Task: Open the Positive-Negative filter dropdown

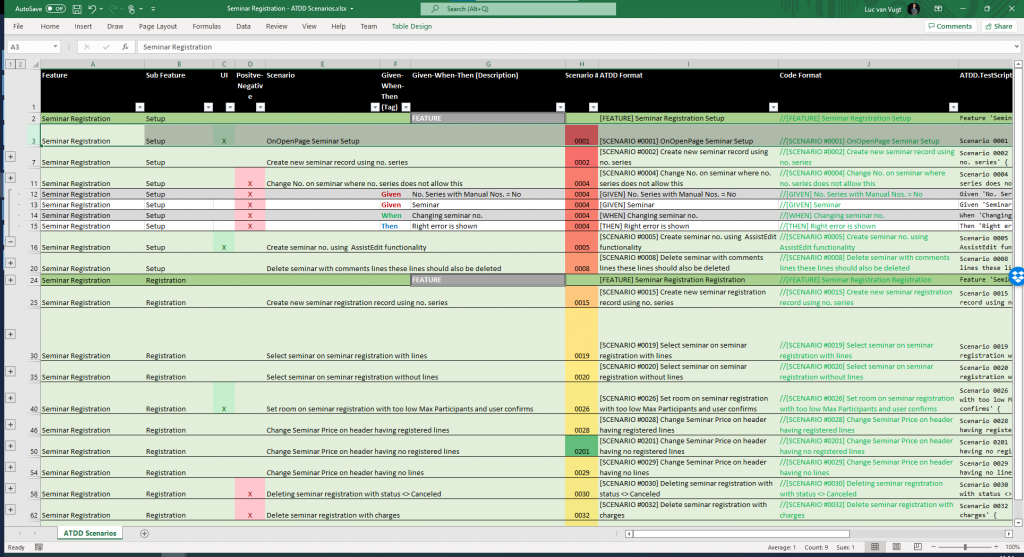Action: (260, 107)
